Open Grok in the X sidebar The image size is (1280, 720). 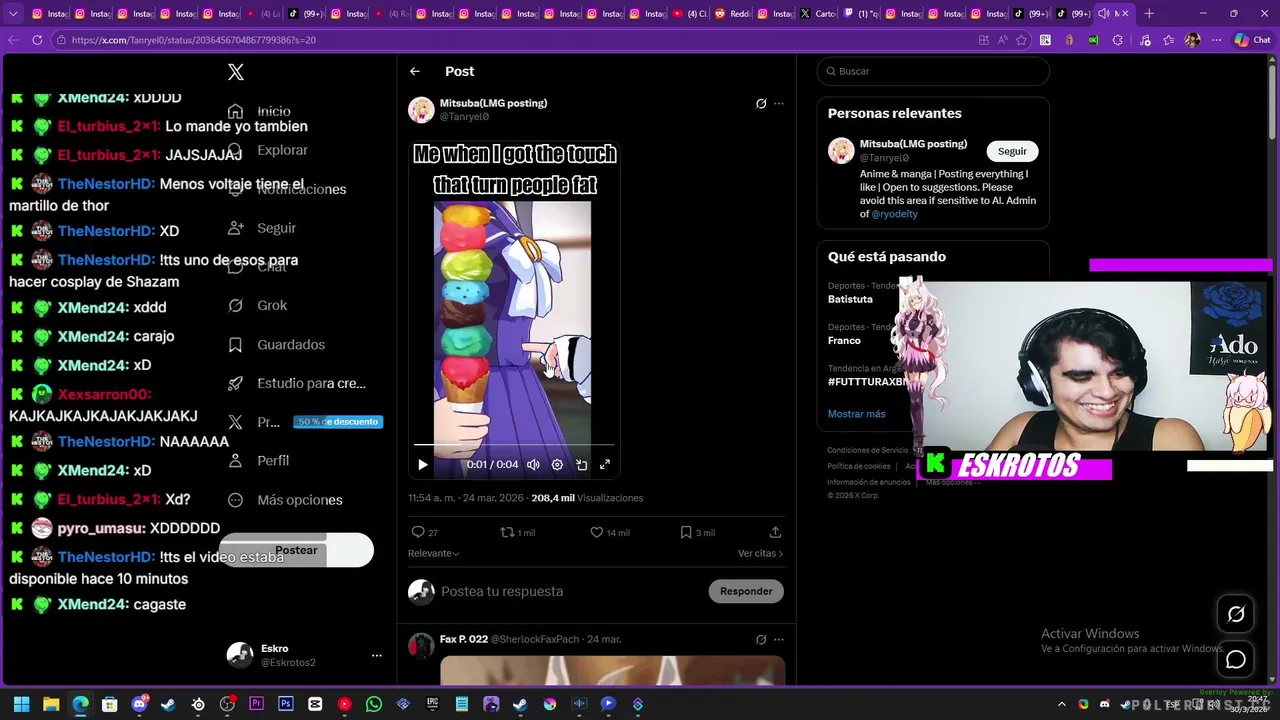(260, 305)
